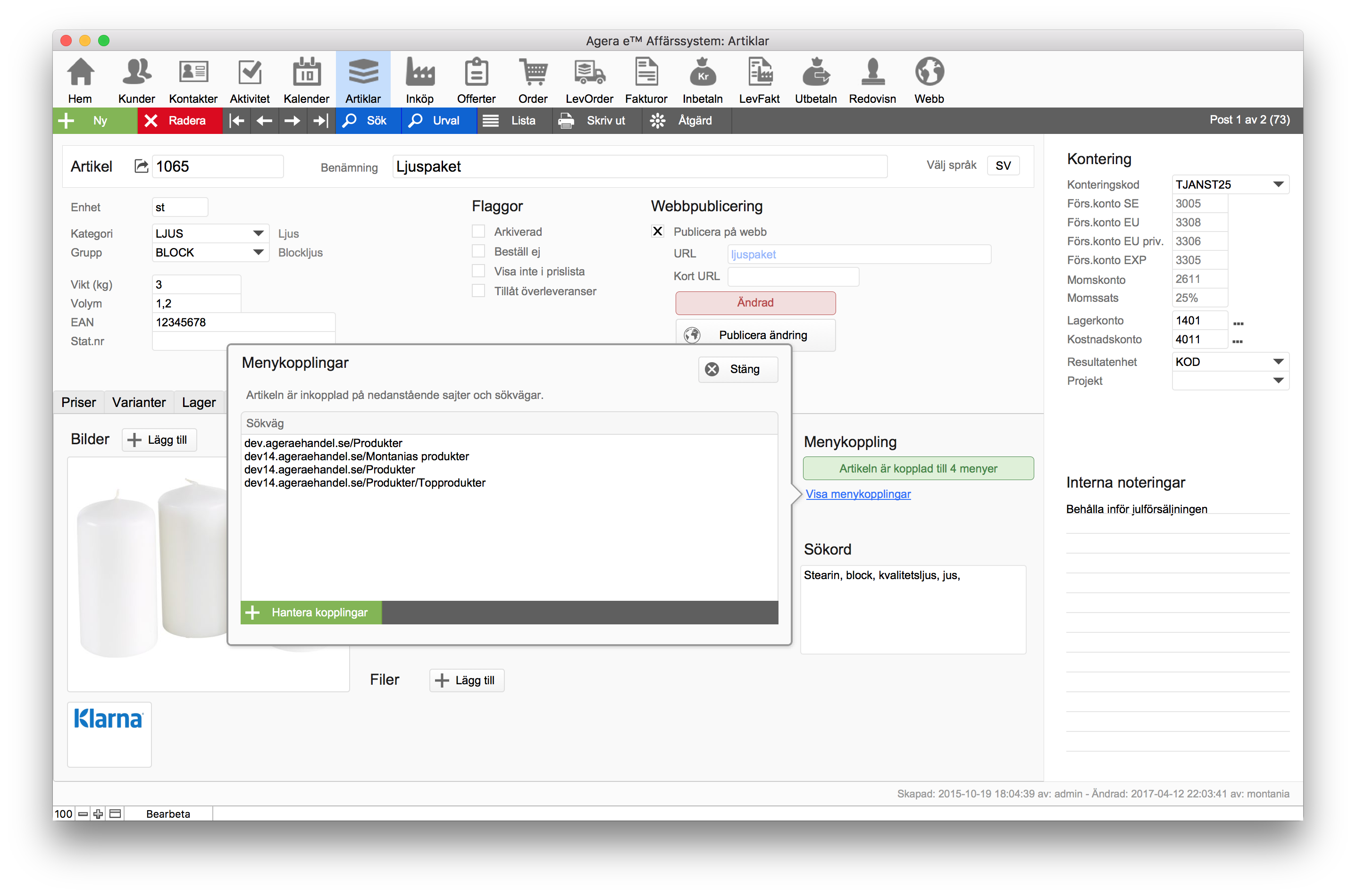This screenshot has height=896, width=1356.
Task: Click the EAN field with 12345678
Action: (243, 322)
